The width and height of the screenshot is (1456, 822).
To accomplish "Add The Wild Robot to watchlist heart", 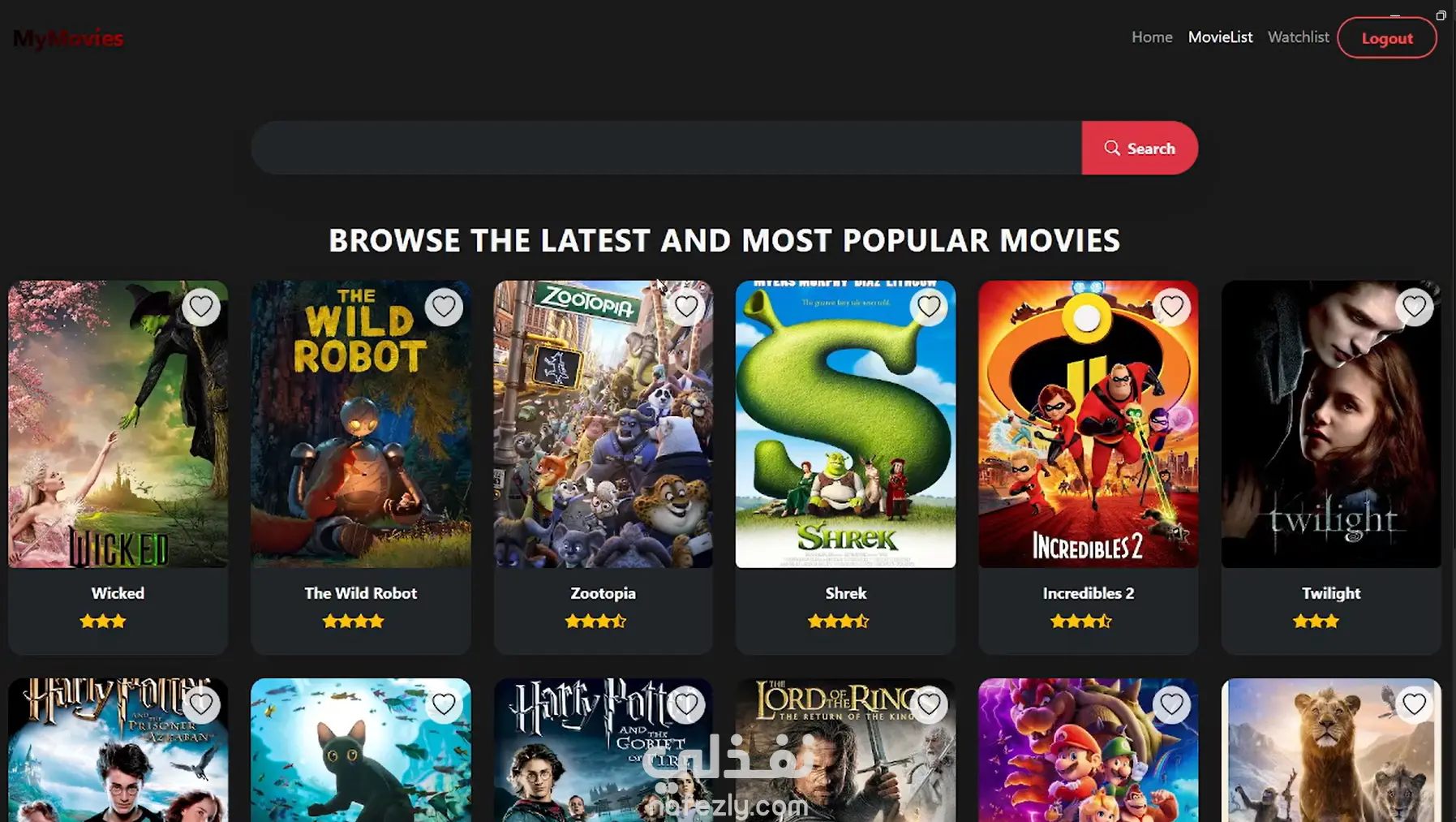I will (444, 307).
